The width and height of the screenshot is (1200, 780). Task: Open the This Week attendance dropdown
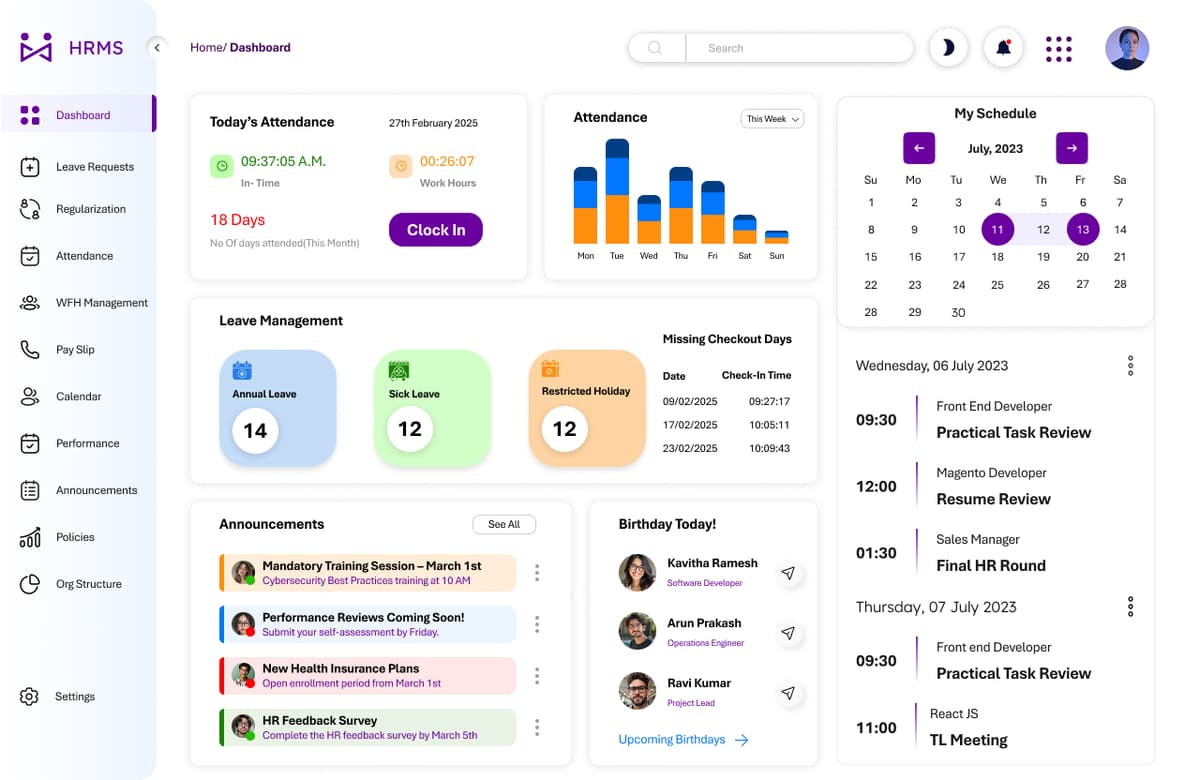pyautogui.click(x=771, y=118)
